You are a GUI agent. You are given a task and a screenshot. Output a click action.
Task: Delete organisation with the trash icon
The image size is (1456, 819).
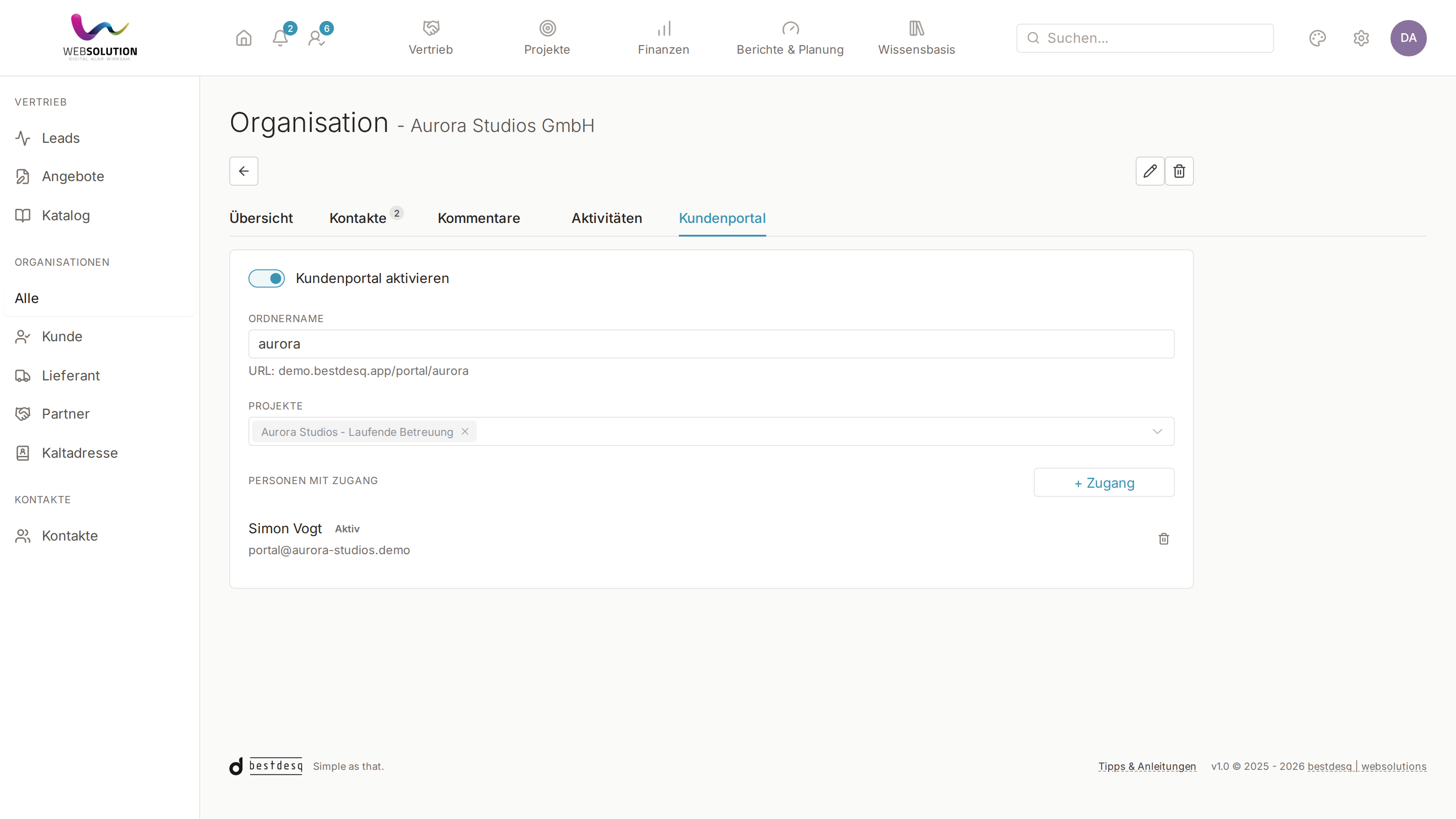point(1179,171)
